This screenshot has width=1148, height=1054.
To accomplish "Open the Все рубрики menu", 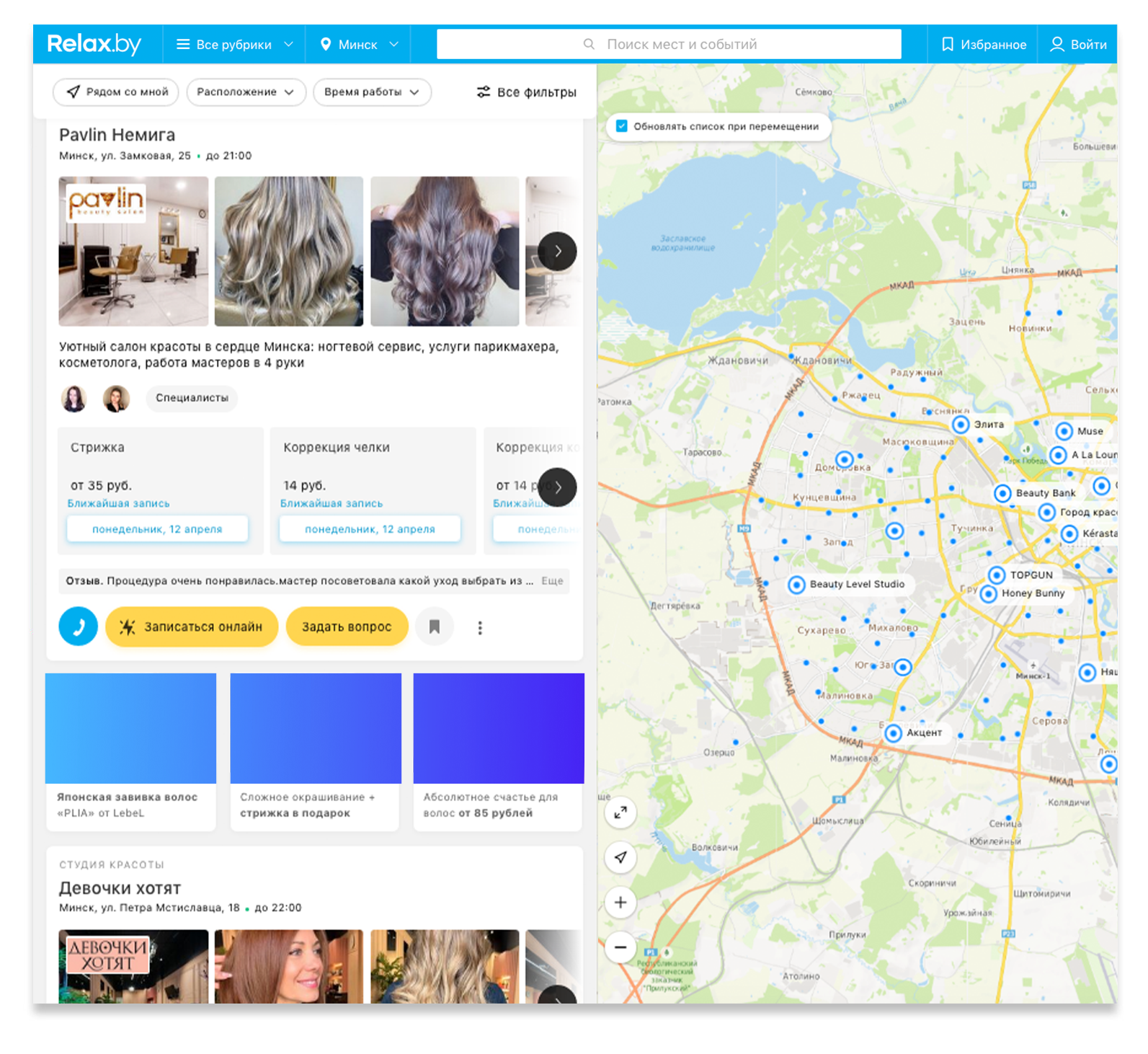I will [235, 45].
